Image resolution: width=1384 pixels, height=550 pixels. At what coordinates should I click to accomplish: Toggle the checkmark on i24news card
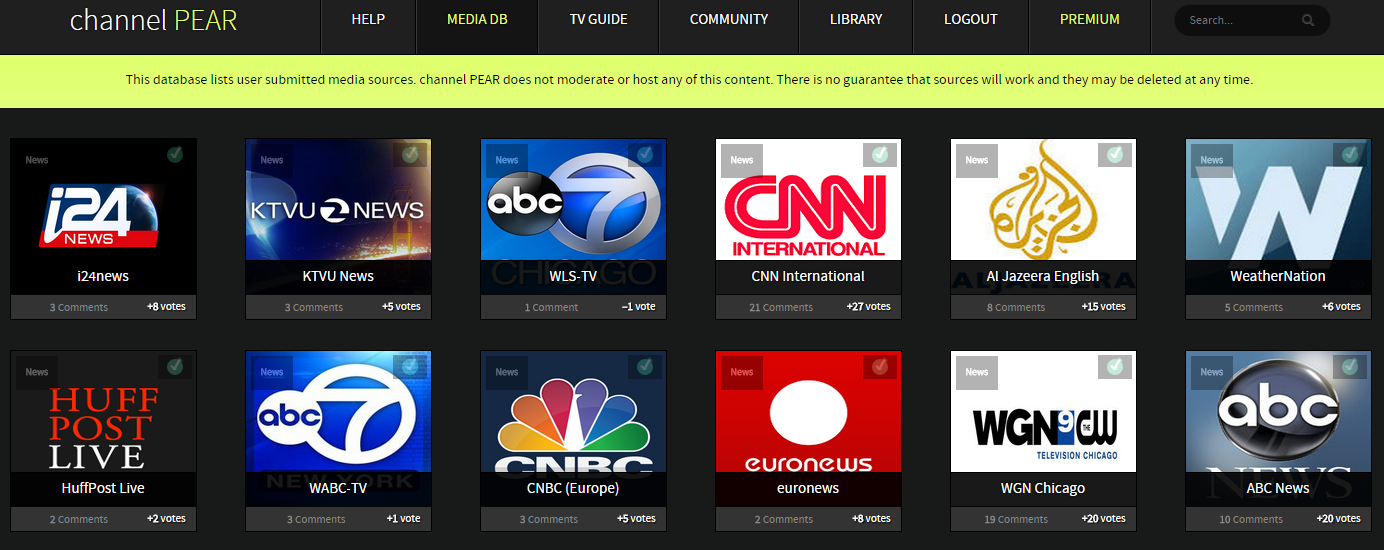(175, 155)
